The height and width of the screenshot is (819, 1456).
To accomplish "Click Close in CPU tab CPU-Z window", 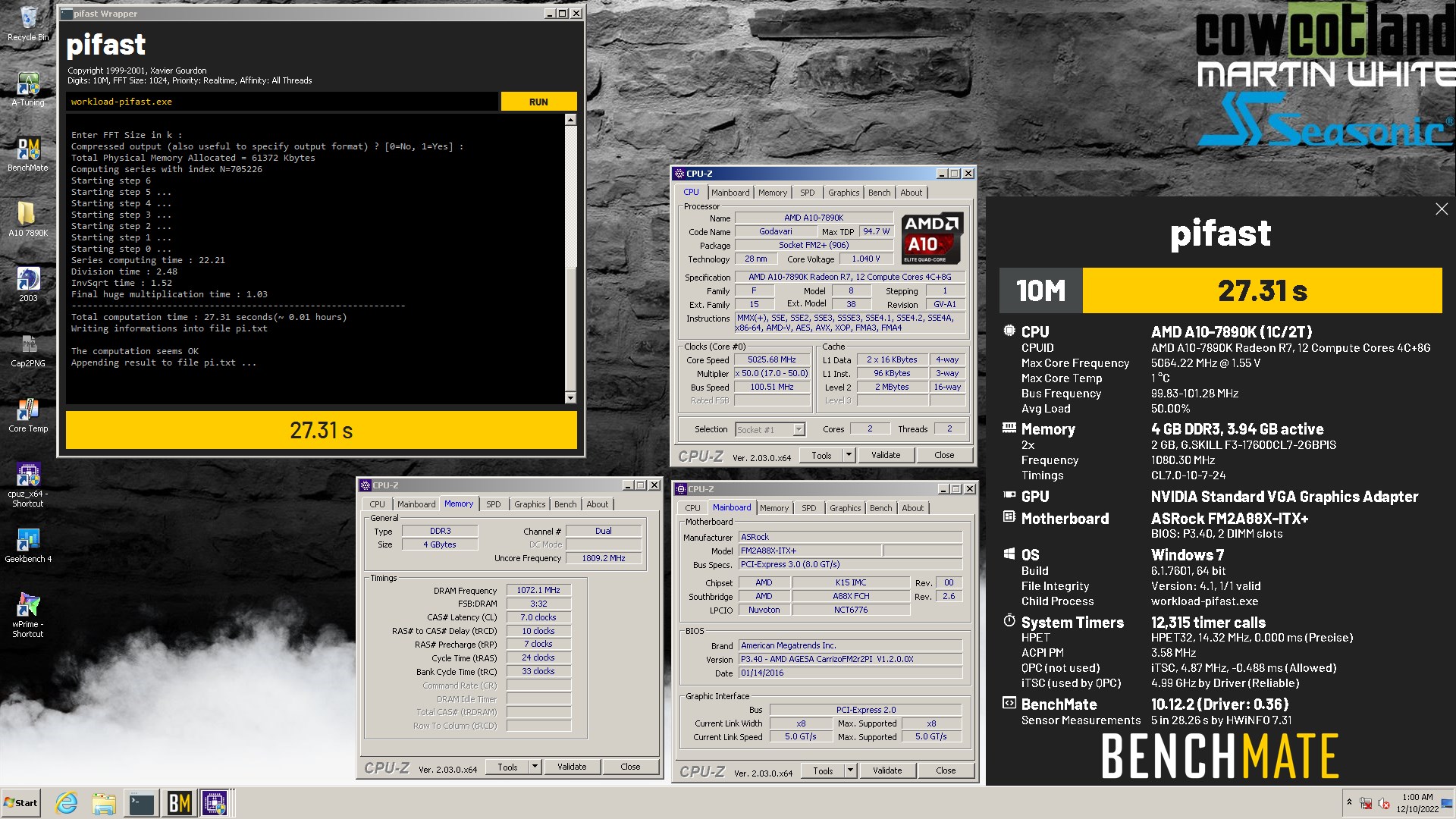I will 944,456.
